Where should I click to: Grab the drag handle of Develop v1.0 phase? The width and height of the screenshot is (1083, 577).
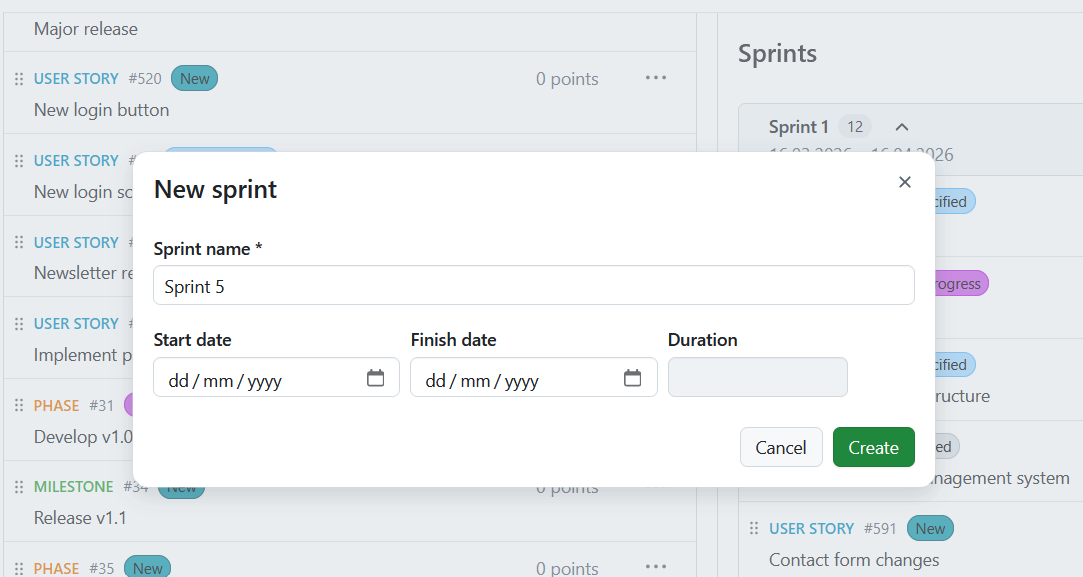tap(18, 405)
